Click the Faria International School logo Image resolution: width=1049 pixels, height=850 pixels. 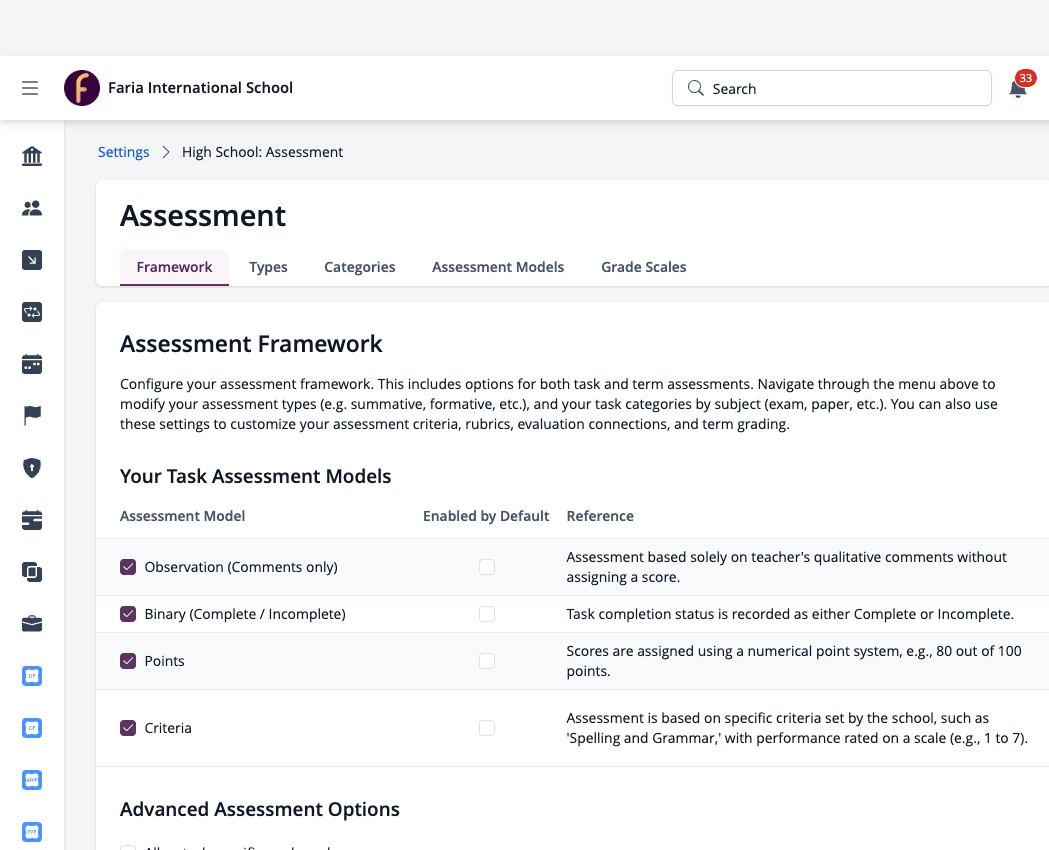click(82, 88)
